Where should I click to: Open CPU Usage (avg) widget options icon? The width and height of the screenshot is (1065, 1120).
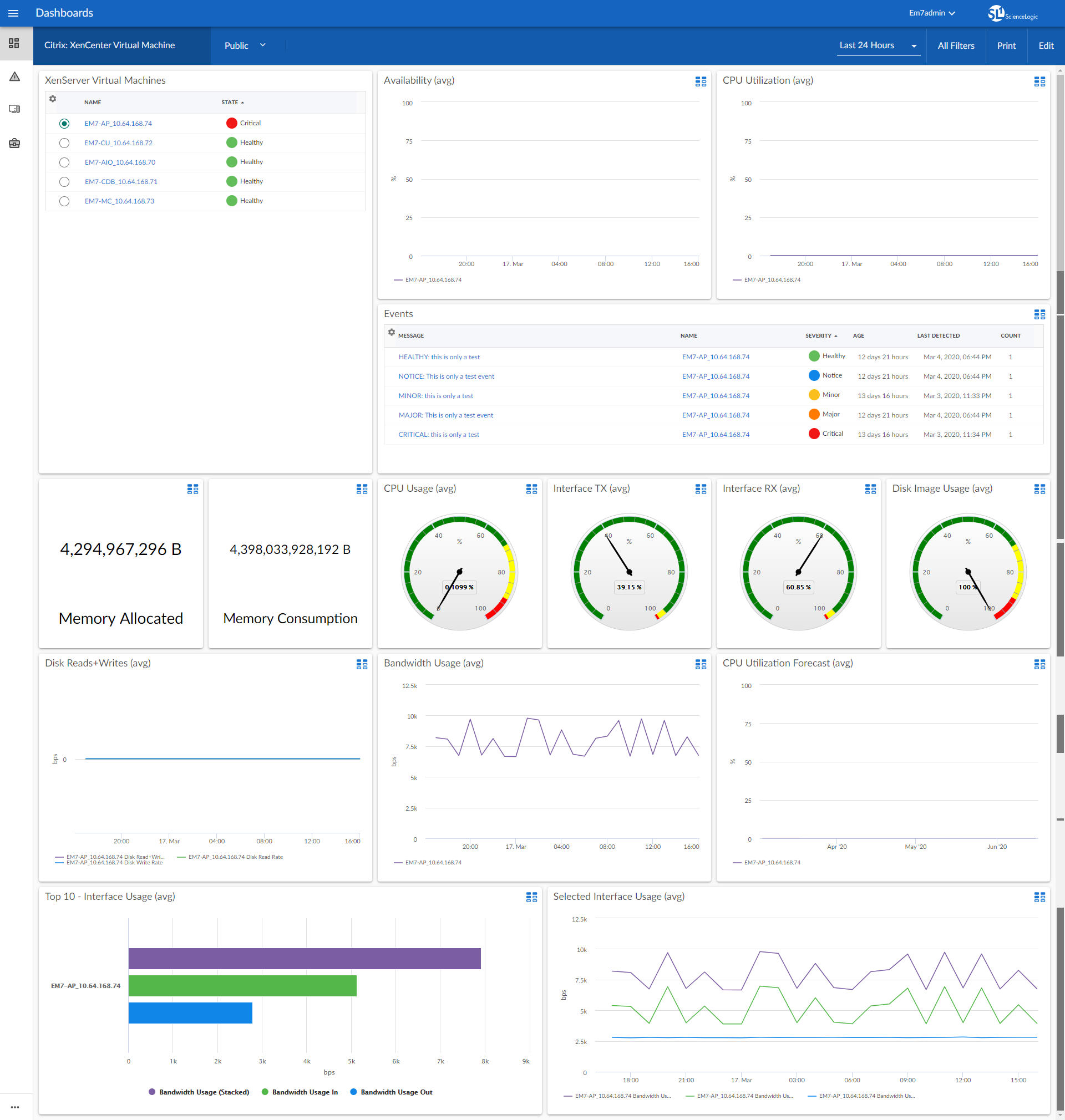click(531, 489)
